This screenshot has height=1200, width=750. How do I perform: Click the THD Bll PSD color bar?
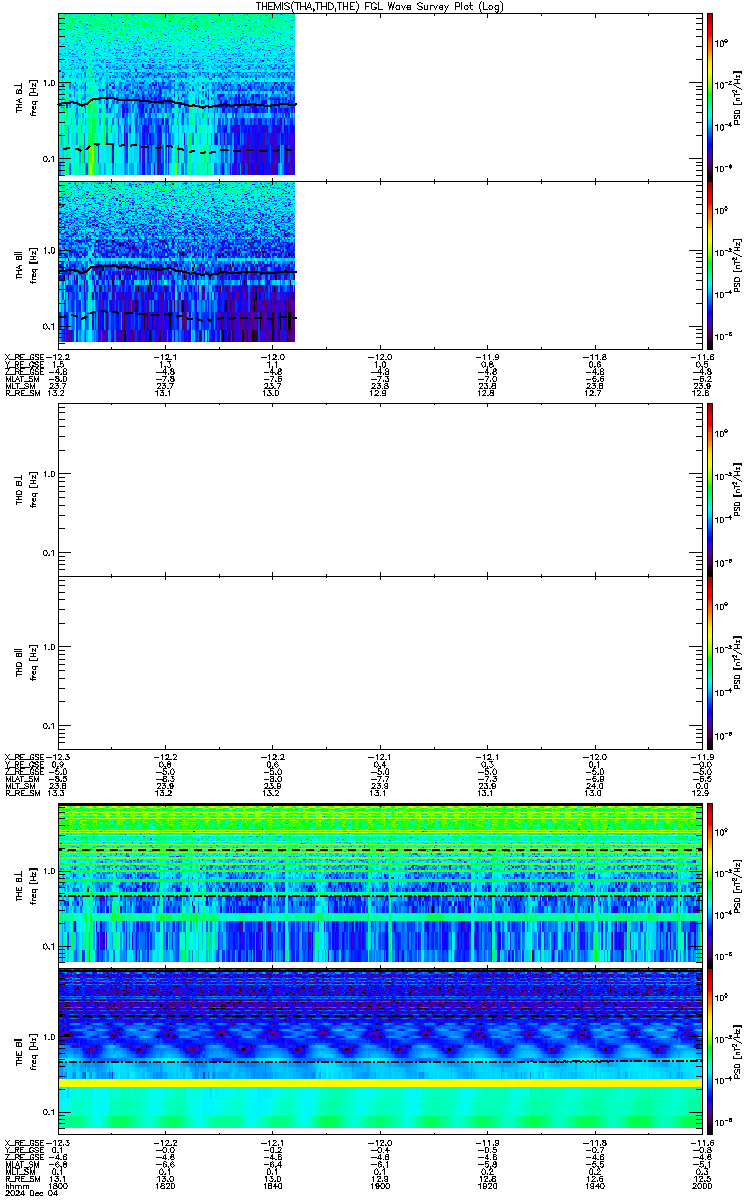tap(710, 662)
